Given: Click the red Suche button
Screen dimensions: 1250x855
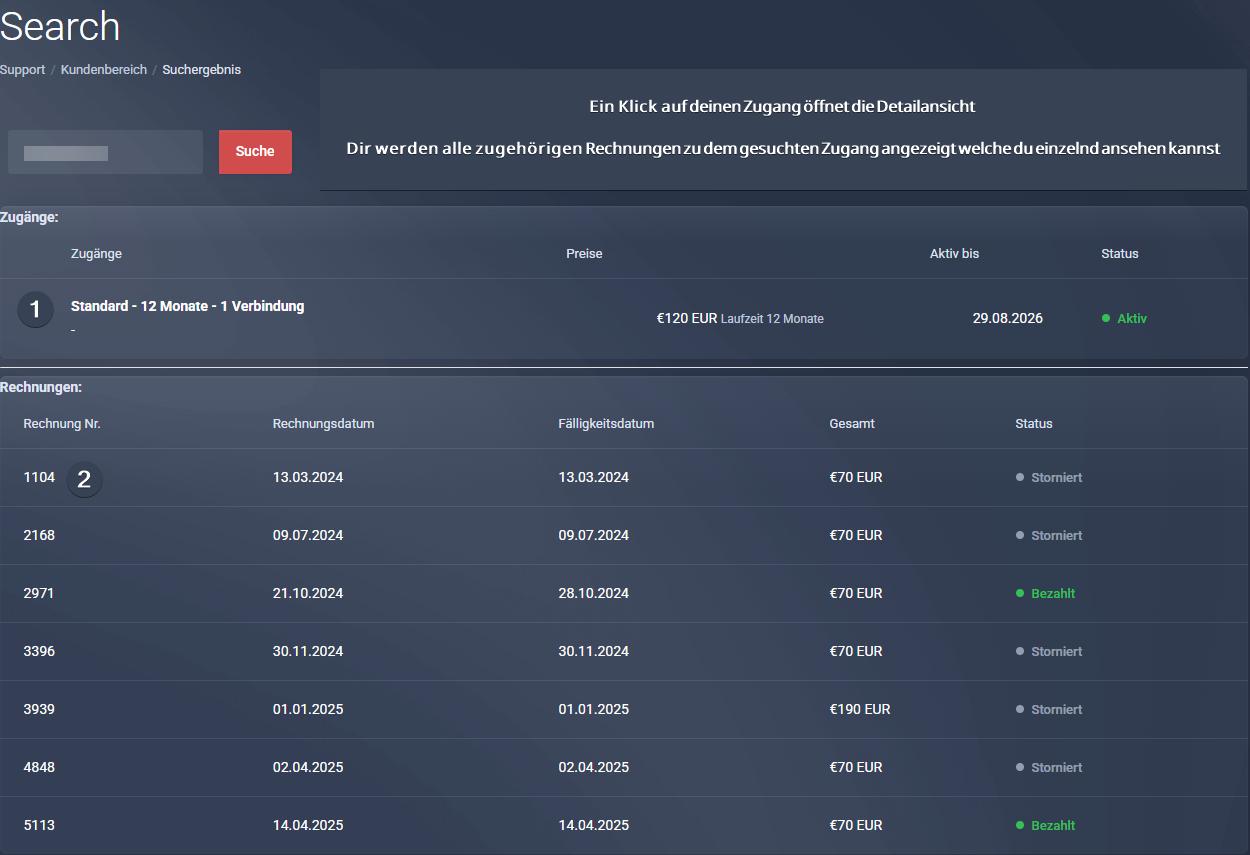Looking at the screenshot, I should pos(255,152).
